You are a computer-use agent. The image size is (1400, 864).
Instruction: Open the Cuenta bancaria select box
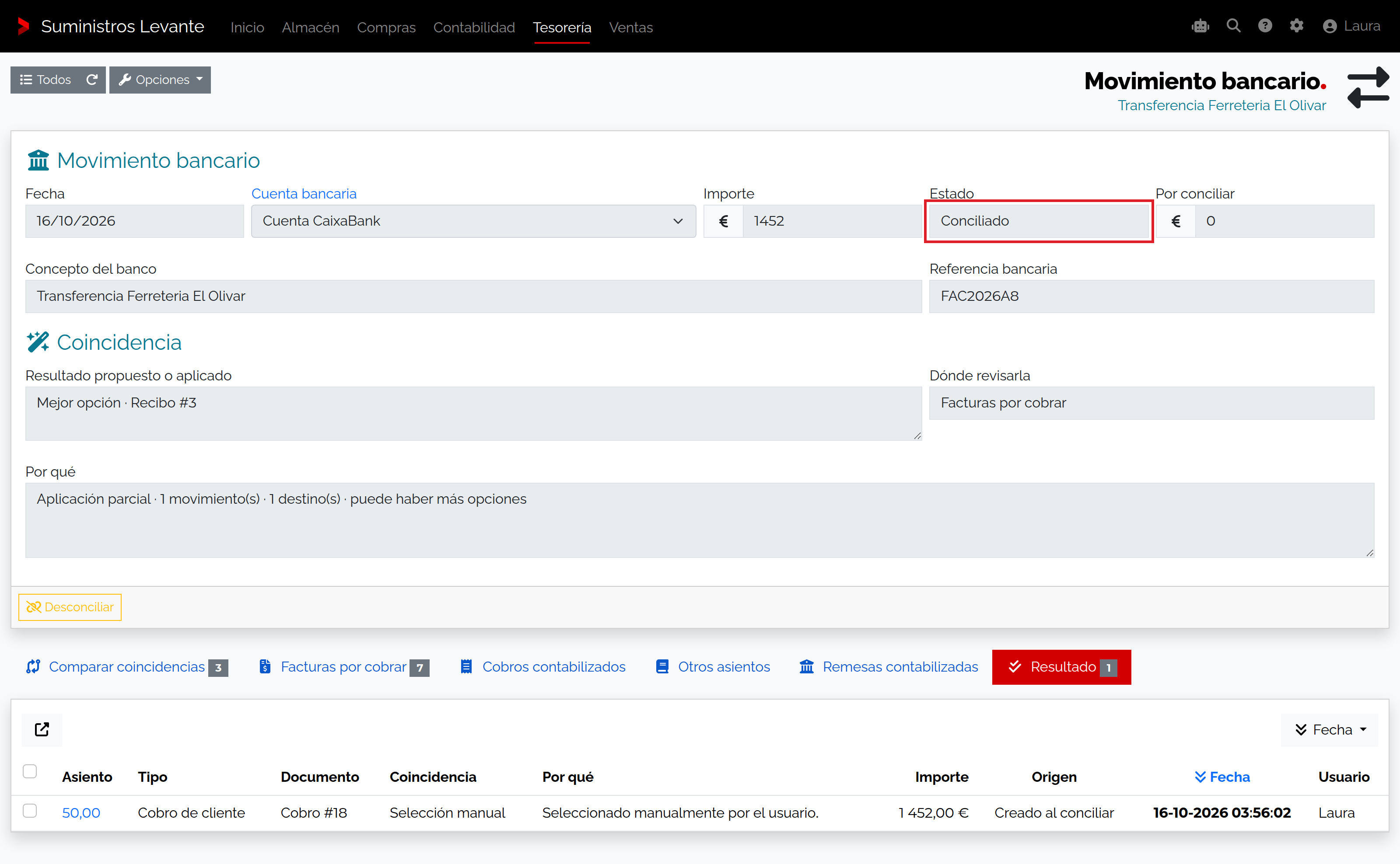473,221
